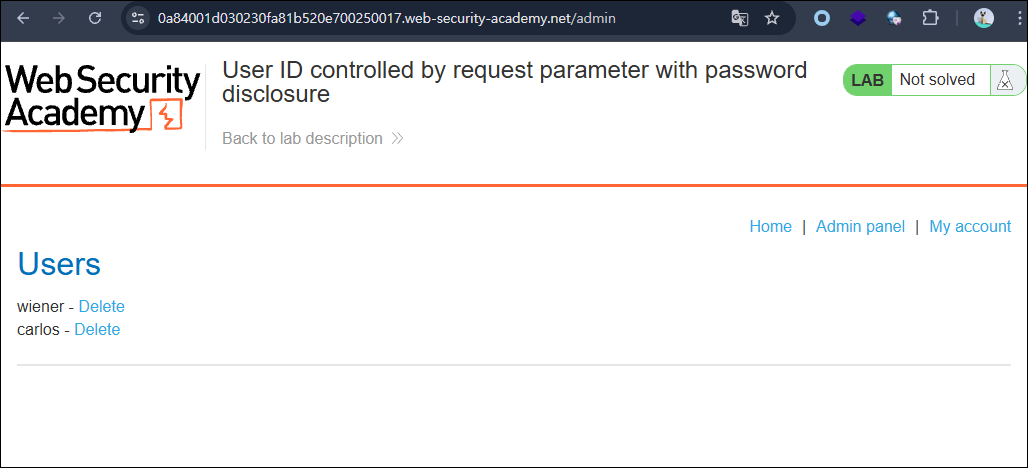Screen dimensions: 1028x468
Task: Click the address bar URL field
Action: tap(433, 18)
